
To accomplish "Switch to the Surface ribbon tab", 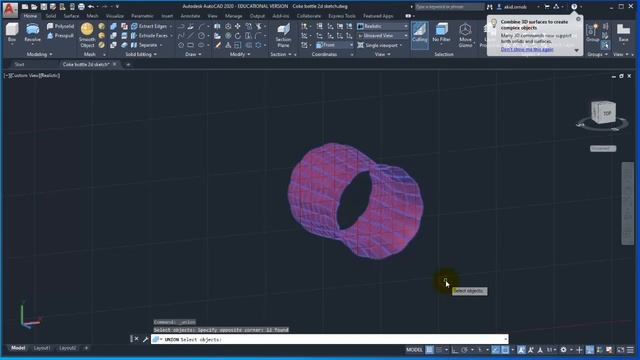I will 71,16.
